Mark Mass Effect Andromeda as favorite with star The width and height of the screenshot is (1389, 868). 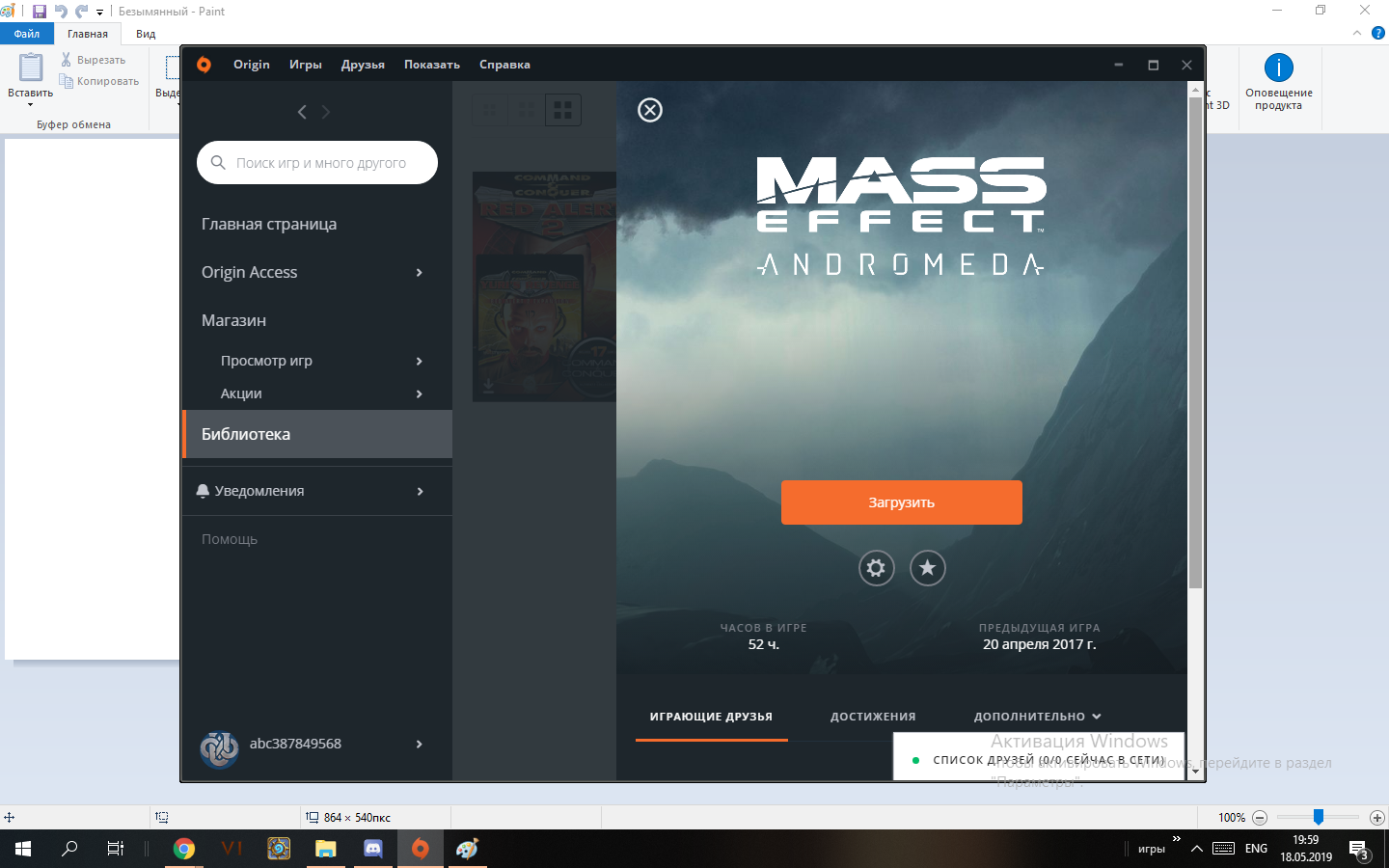(927, 568)
